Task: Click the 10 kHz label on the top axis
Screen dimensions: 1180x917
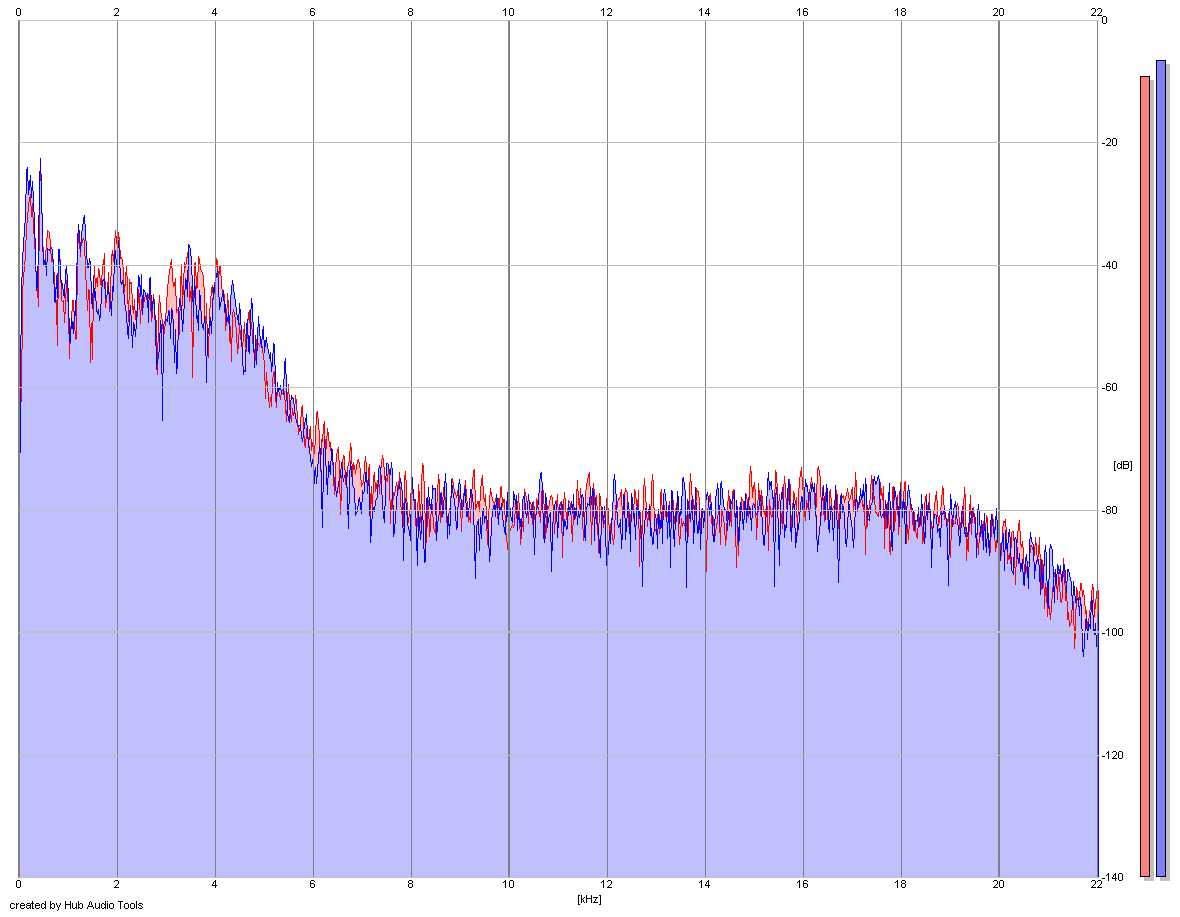Action: coord(509,12)
